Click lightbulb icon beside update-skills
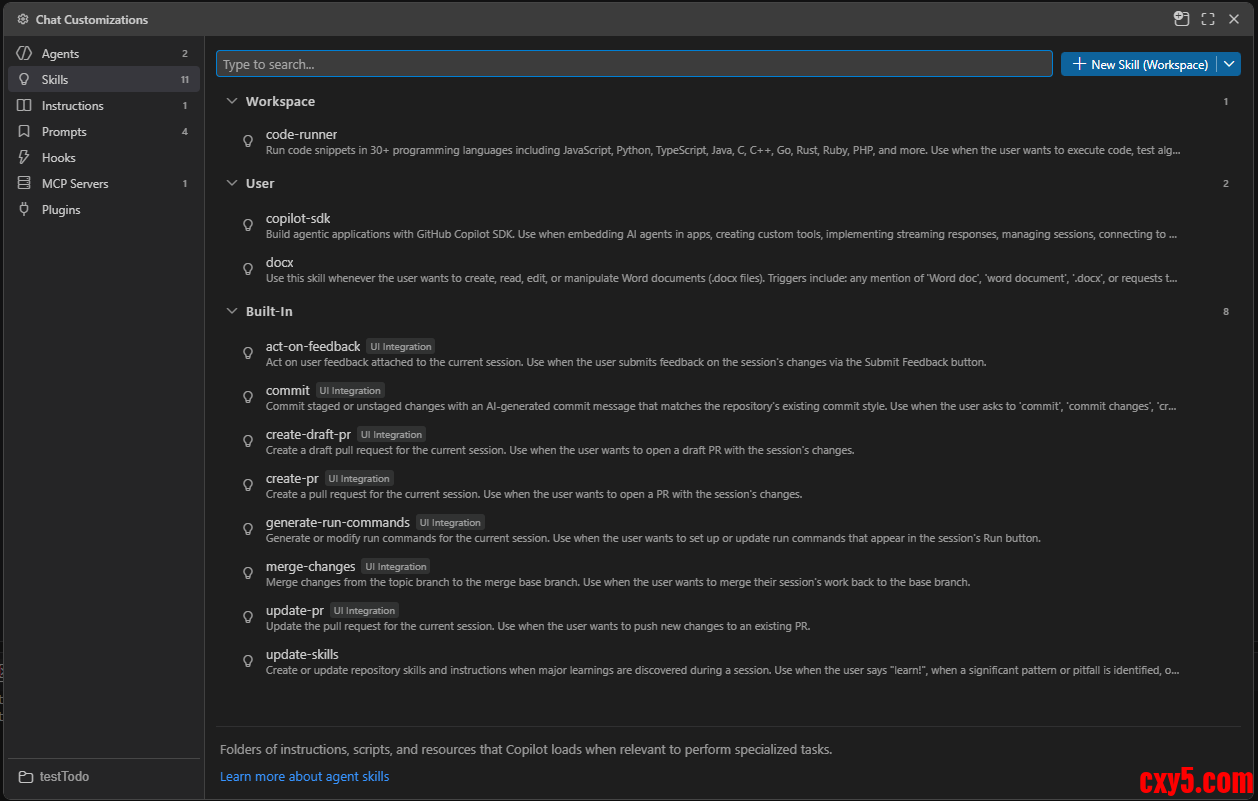 (248, 661)
